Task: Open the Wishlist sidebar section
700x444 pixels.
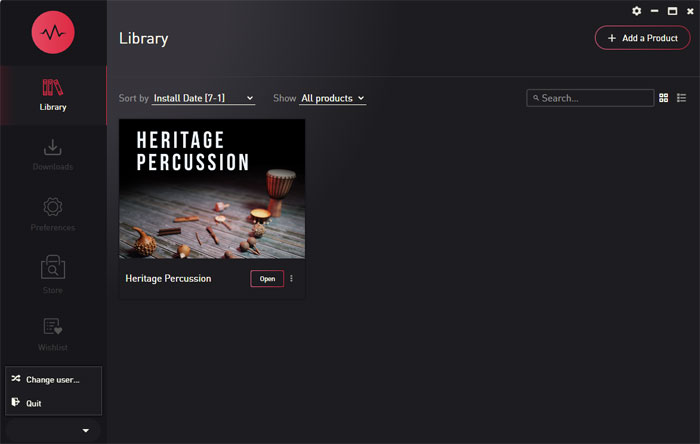Action: coord(53,334)
